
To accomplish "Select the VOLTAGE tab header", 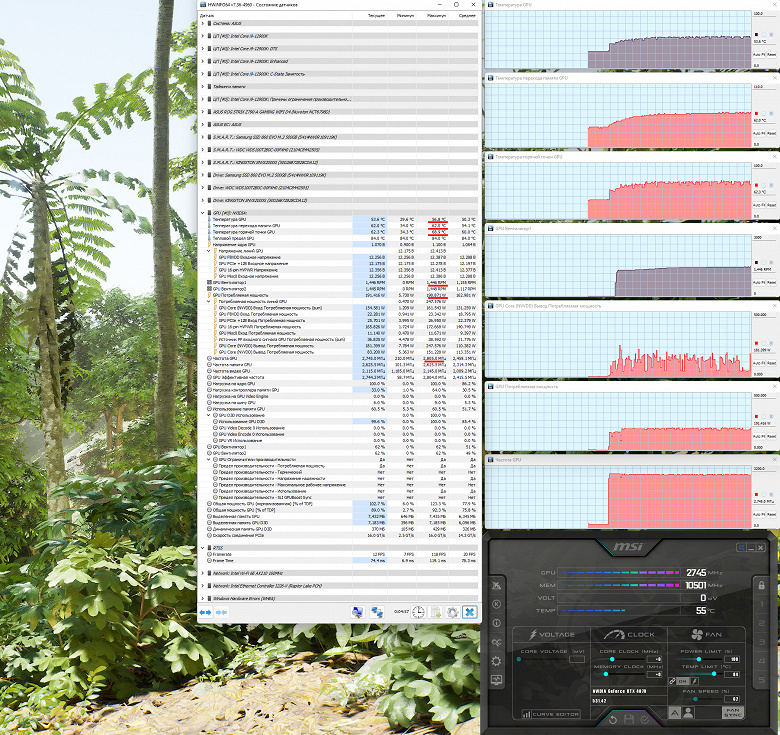I will point(551,635).
